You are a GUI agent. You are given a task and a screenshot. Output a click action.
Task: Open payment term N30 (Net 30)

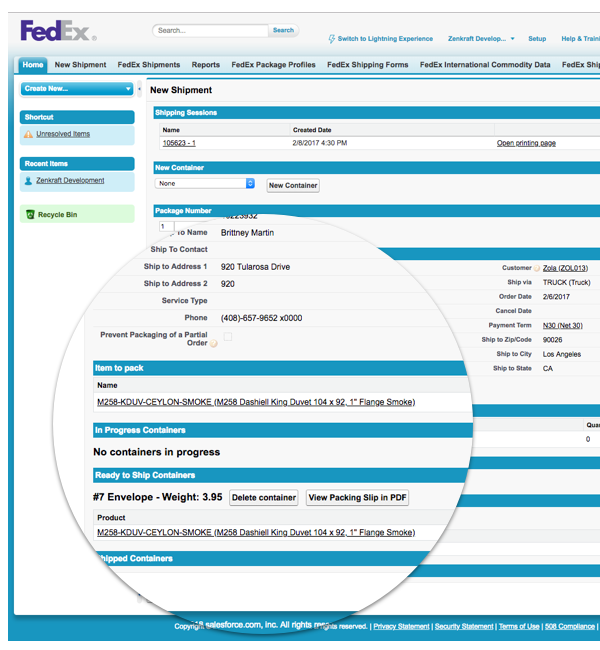pyautogui.click(x=563, y=326)
